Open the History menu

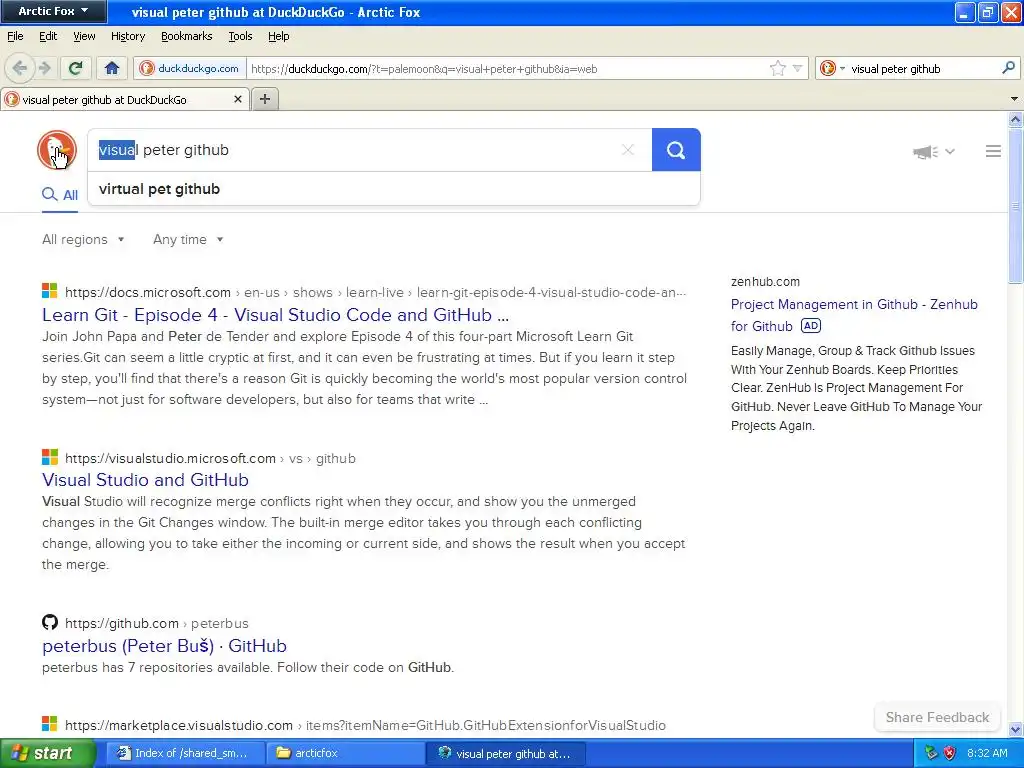click(x=127, y=37)
